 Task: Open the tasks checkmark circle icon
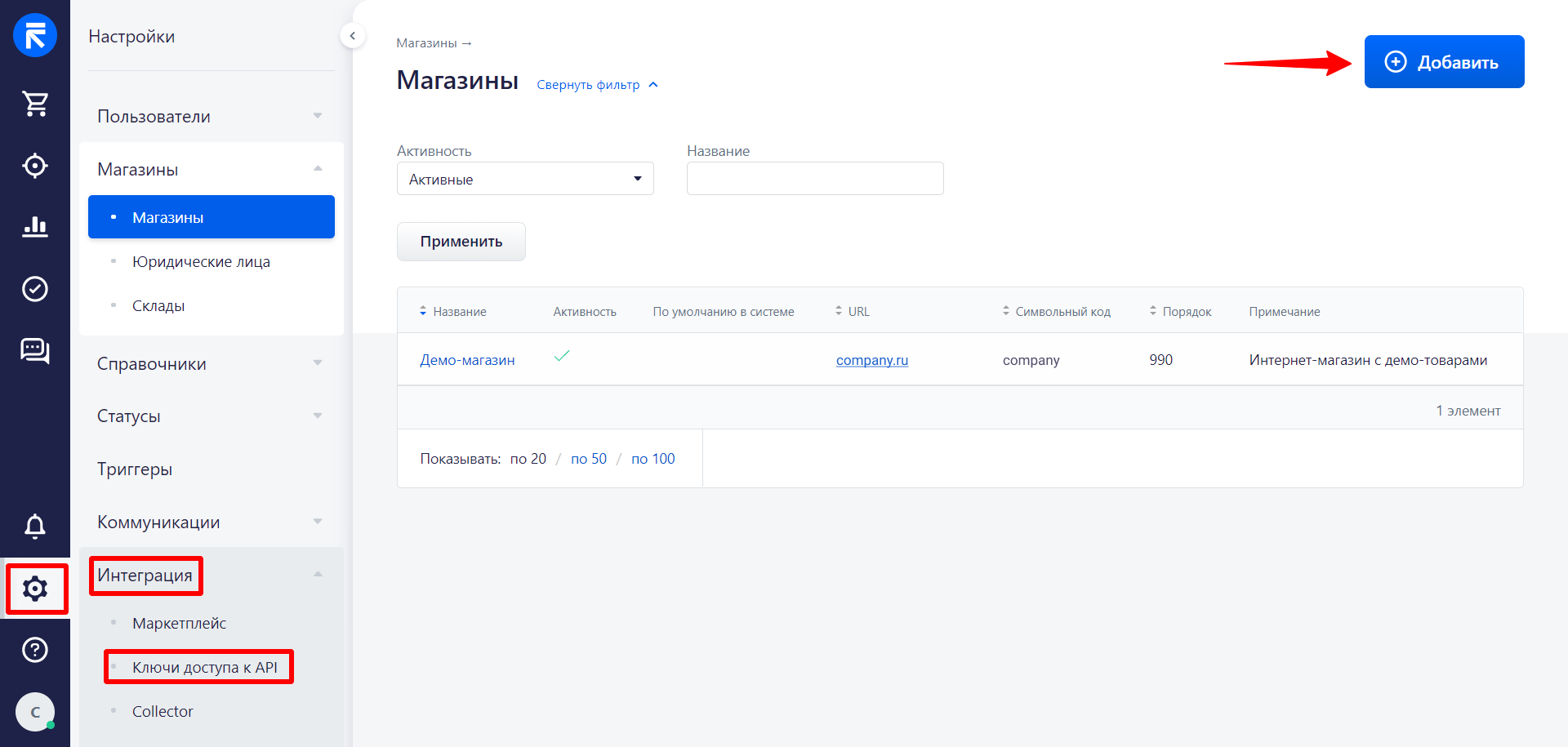(x=35, y=289)
